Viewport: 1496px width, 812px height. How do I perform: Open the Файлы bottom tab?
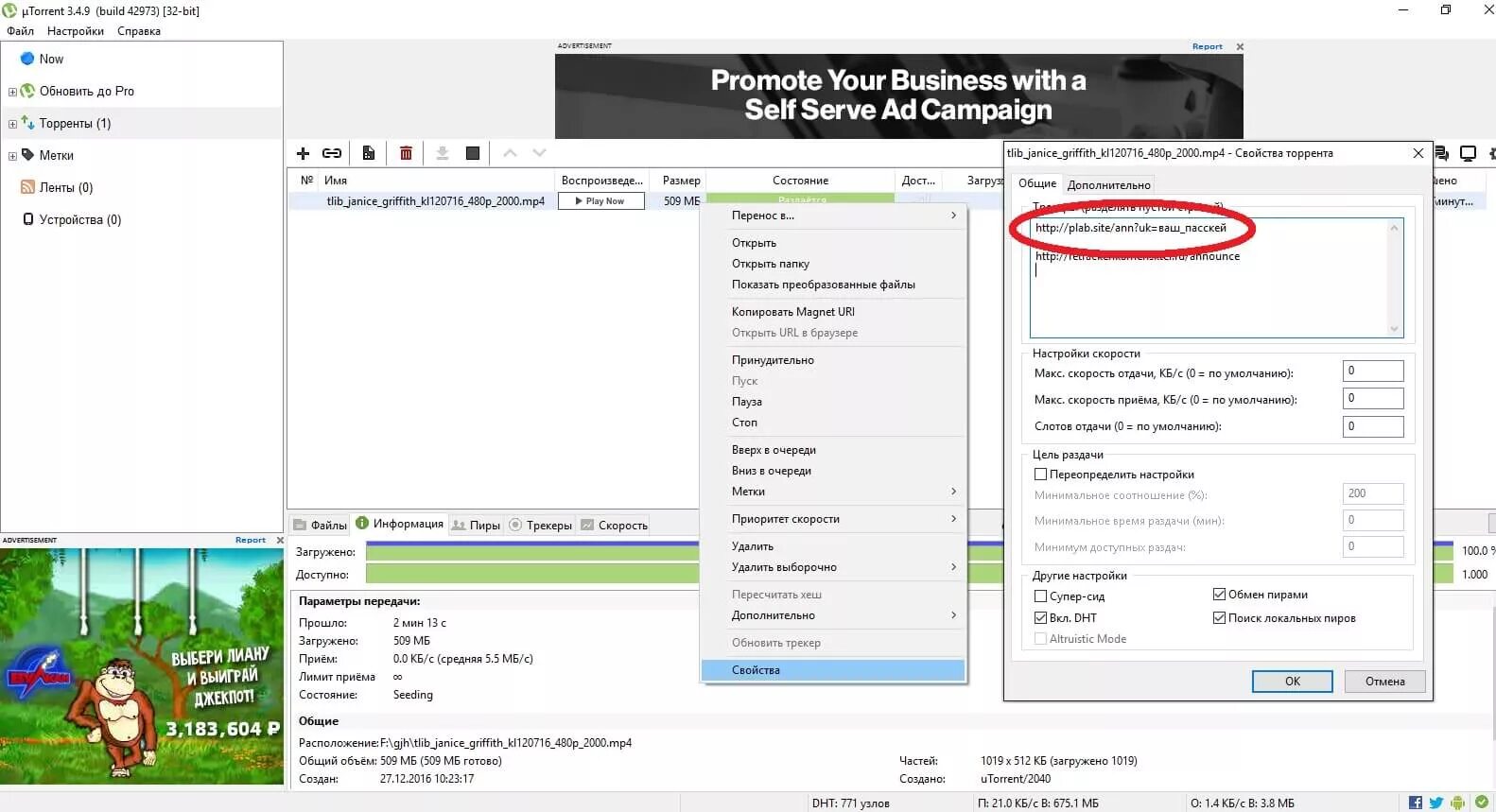coord(320,526)
